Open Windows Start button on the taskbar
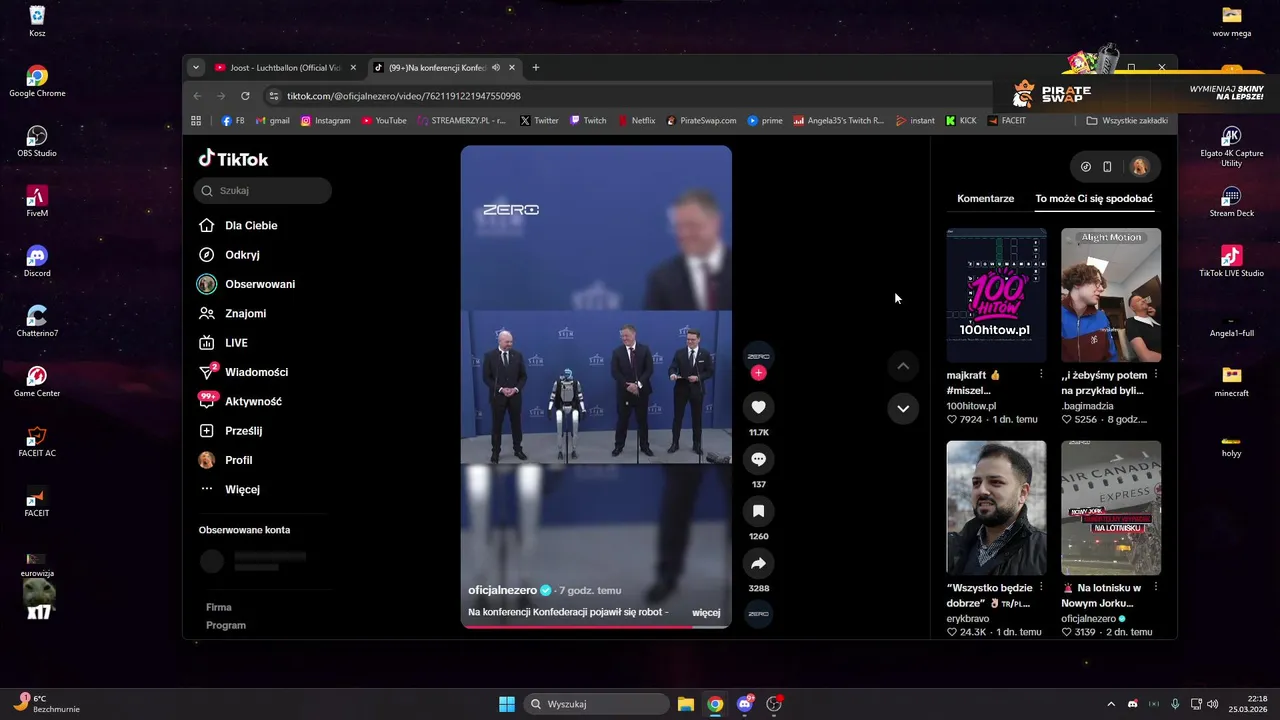Image resolution: width=1280 pixels, height=720 pixels. click(507, 704)
